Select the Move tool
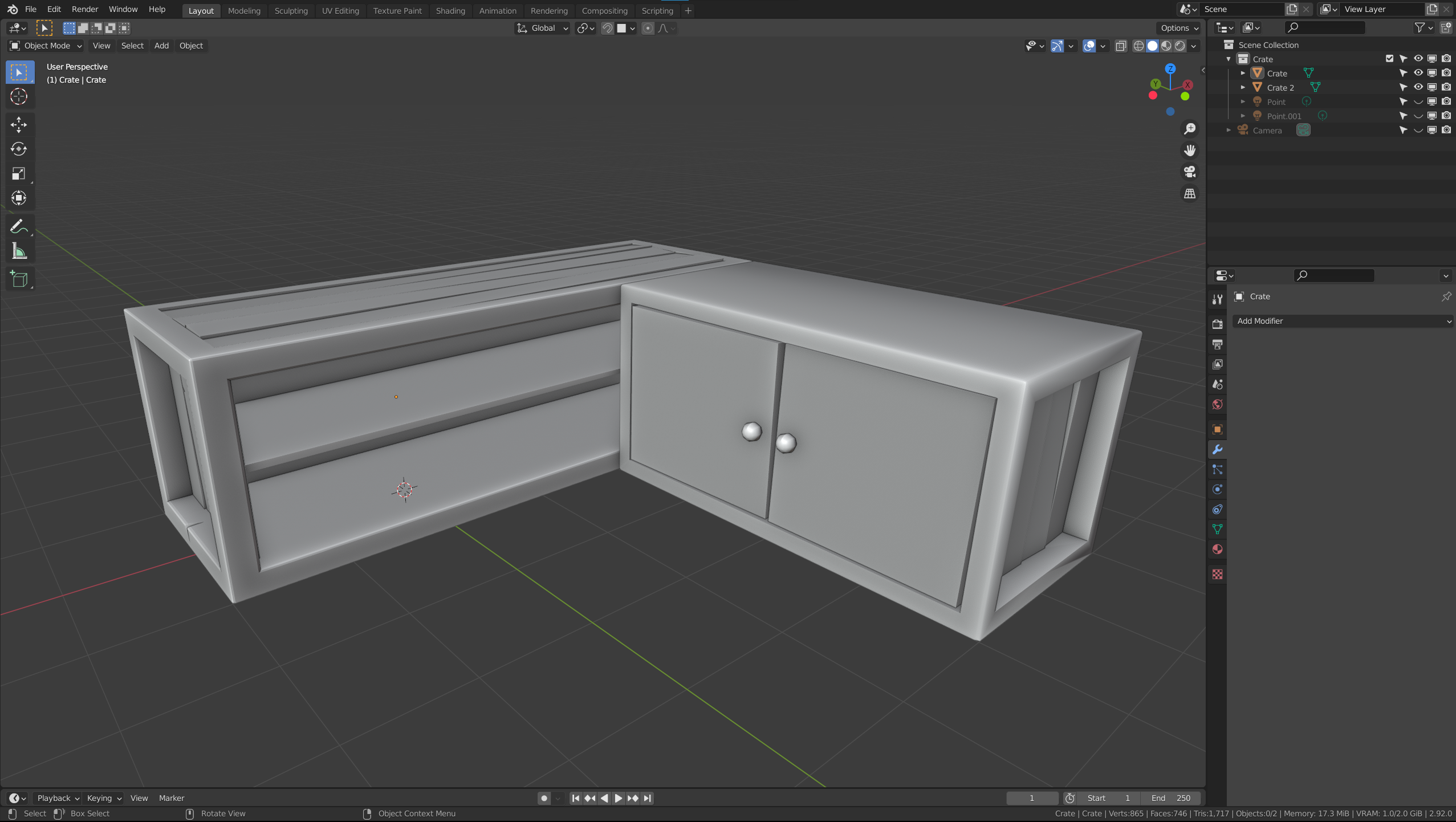The width and height of the screenshot is (1456, 822). point(19,124)
